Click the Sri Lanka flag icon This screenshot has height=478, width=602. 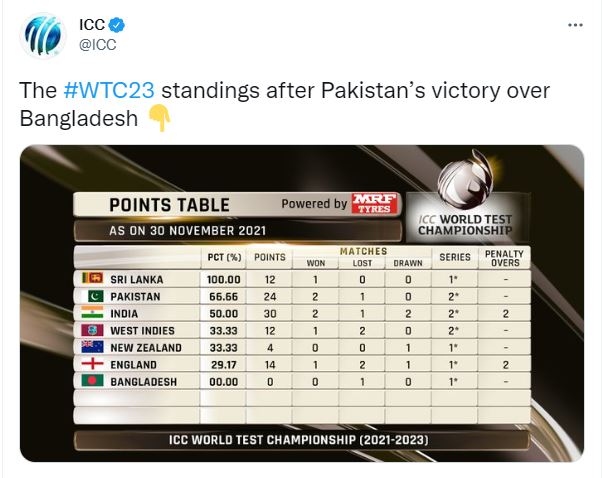(x=93, y=278)
